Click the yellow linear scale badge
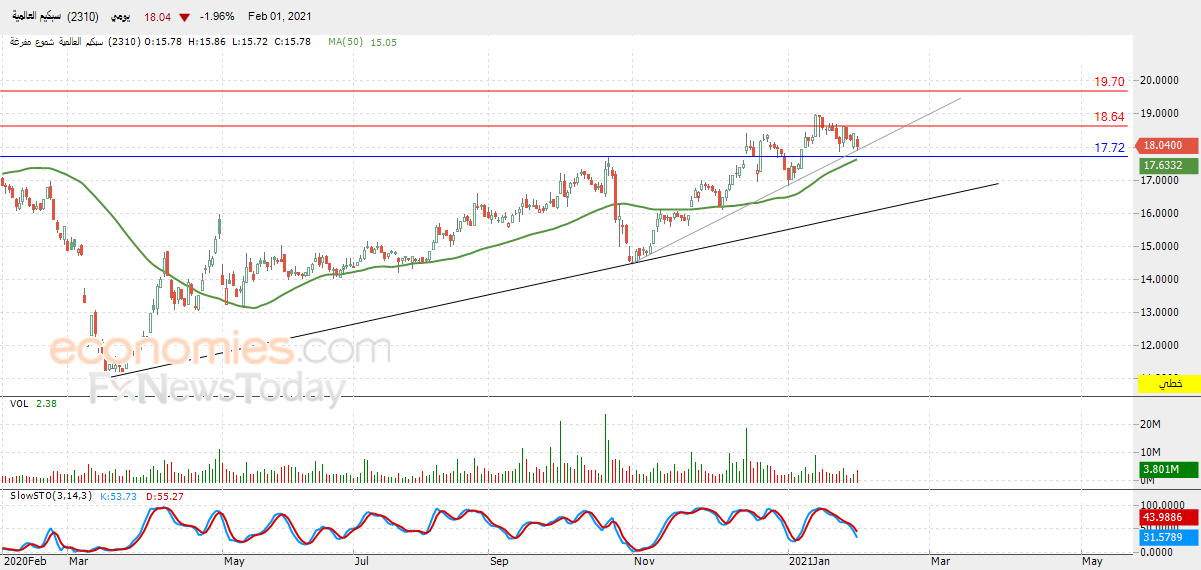The image size is (1201, 570). [1169, 384]
